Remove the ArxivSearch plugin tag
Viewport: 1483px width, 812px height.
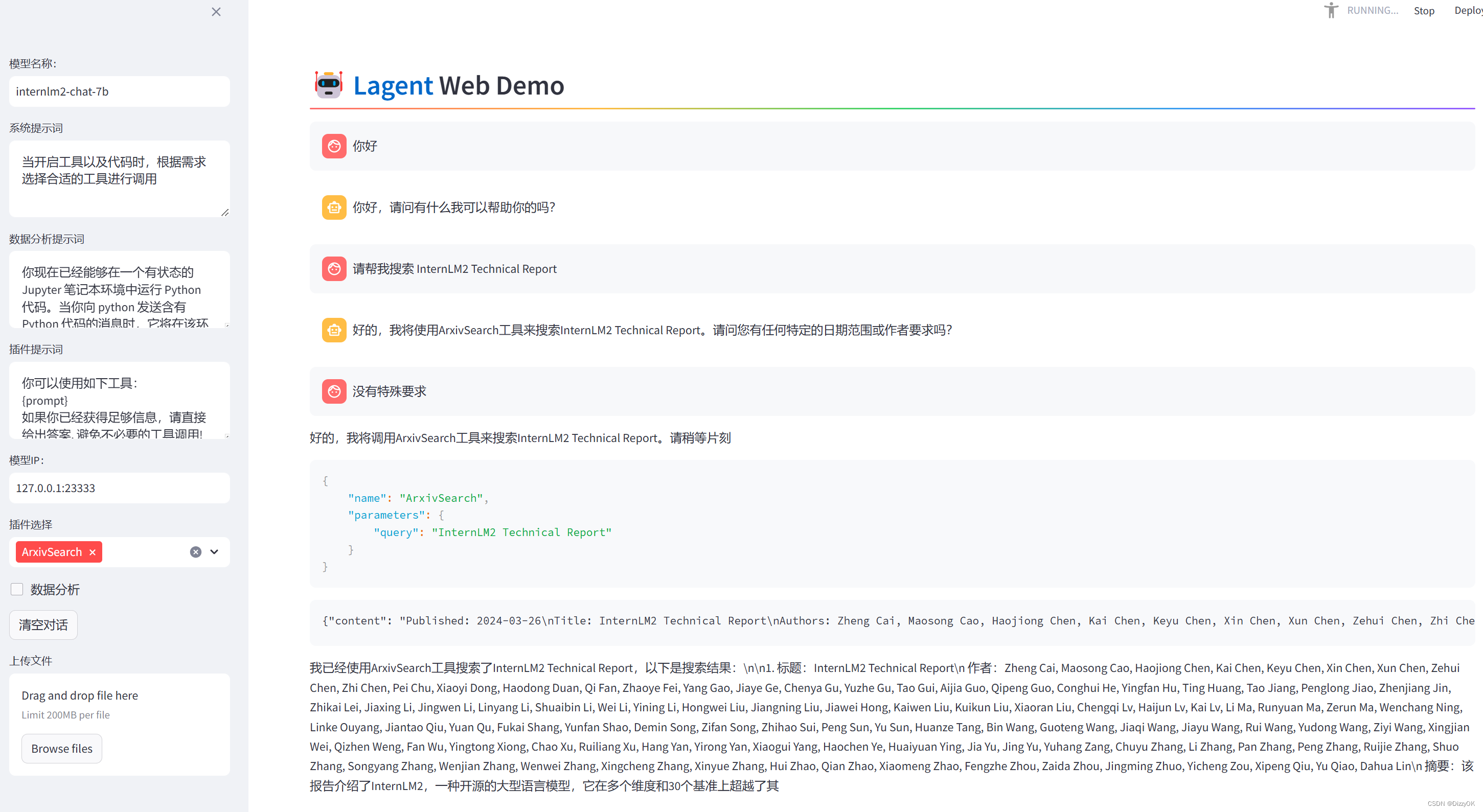[92, 552]
